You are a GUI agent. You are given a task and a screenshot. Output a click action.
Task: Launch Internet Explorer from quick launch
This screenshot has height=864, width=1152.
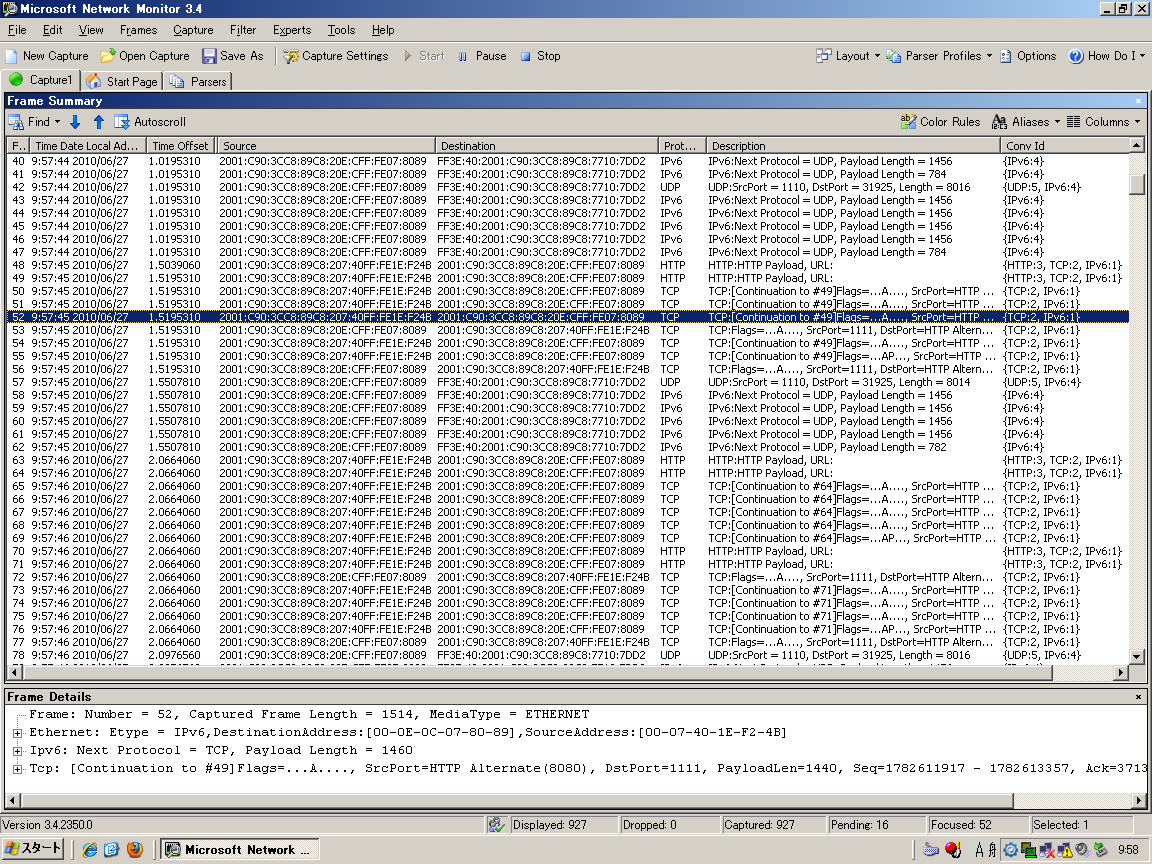[90, 850]
